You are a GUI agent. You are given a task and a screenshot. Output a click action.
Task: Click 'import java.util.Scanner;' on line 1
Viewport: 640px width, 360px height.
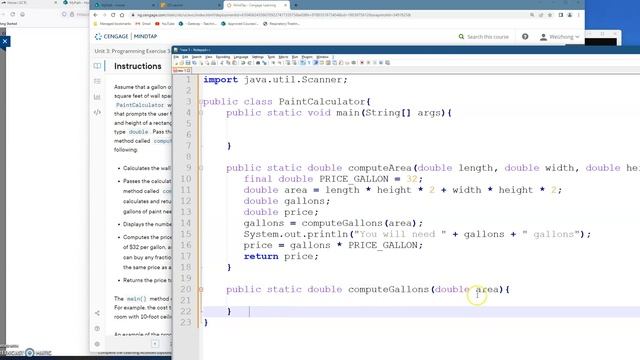[276, 80]
